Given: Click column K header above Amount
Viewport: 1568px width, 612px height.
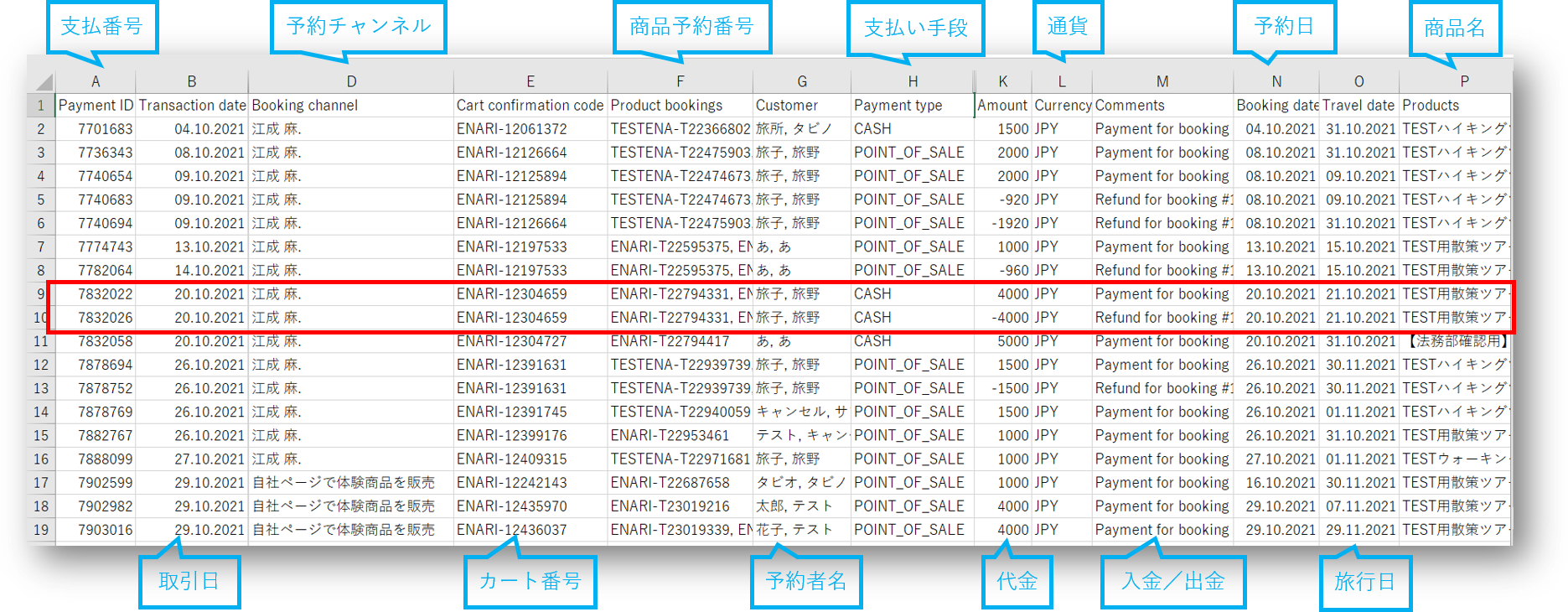Looking at the screenshot, I should (x=1002, y=81).
